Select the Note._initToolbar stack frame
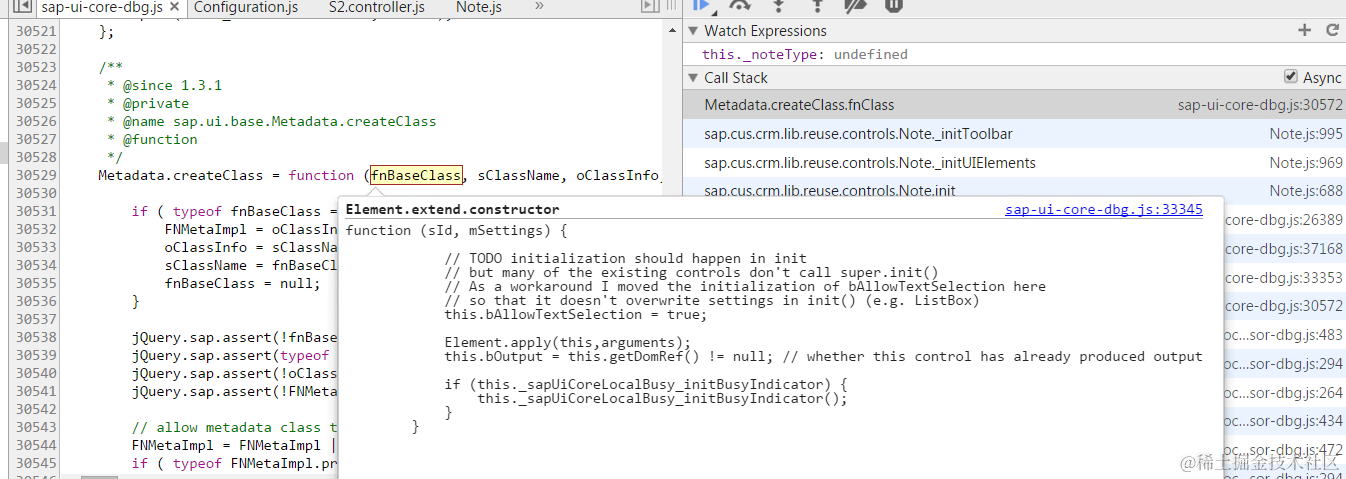This screenshot has width=1346, height=479. [x=1014, y=134]
